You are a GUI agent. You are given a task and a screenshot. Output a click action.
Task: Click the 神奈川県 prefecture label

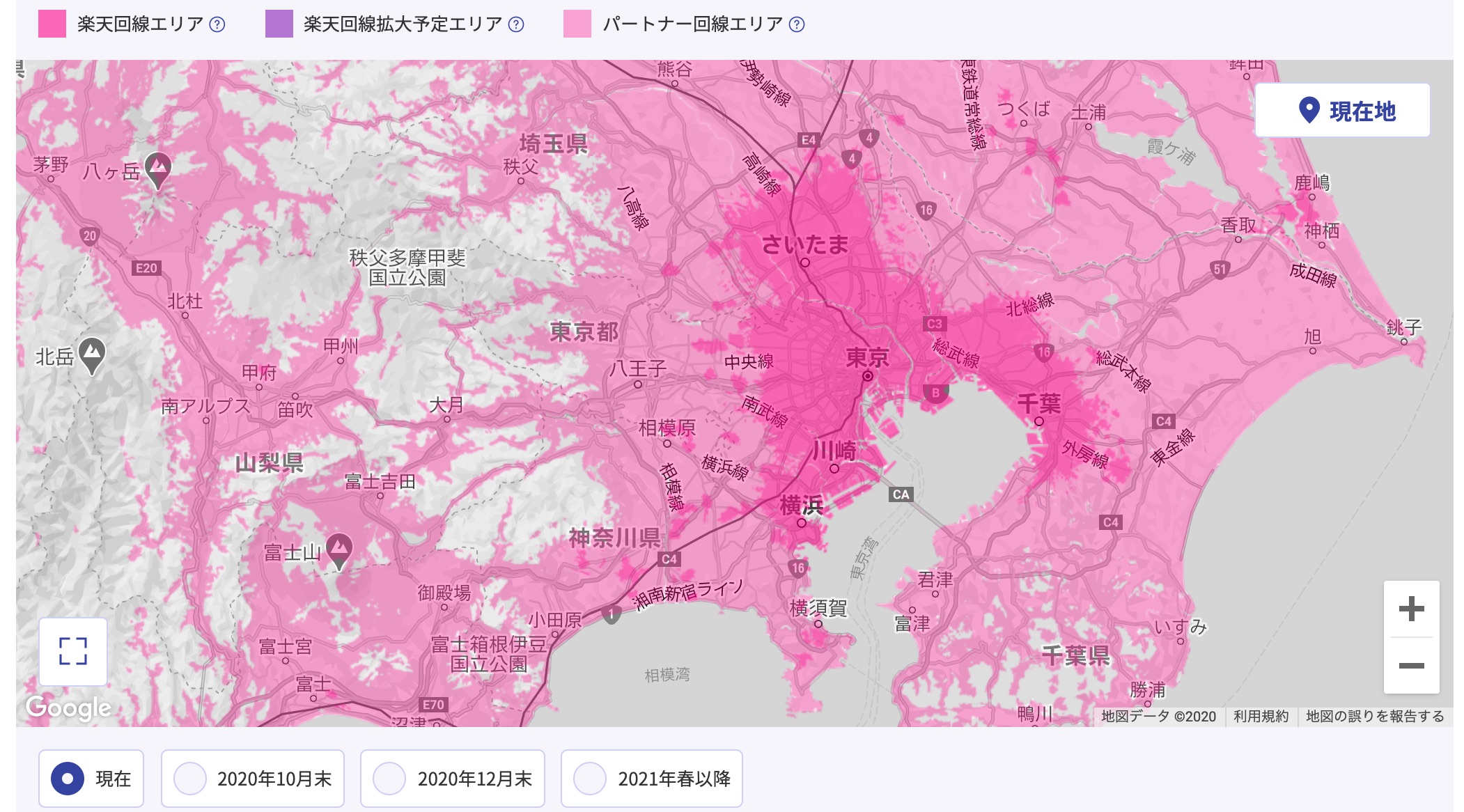point(614,538)
